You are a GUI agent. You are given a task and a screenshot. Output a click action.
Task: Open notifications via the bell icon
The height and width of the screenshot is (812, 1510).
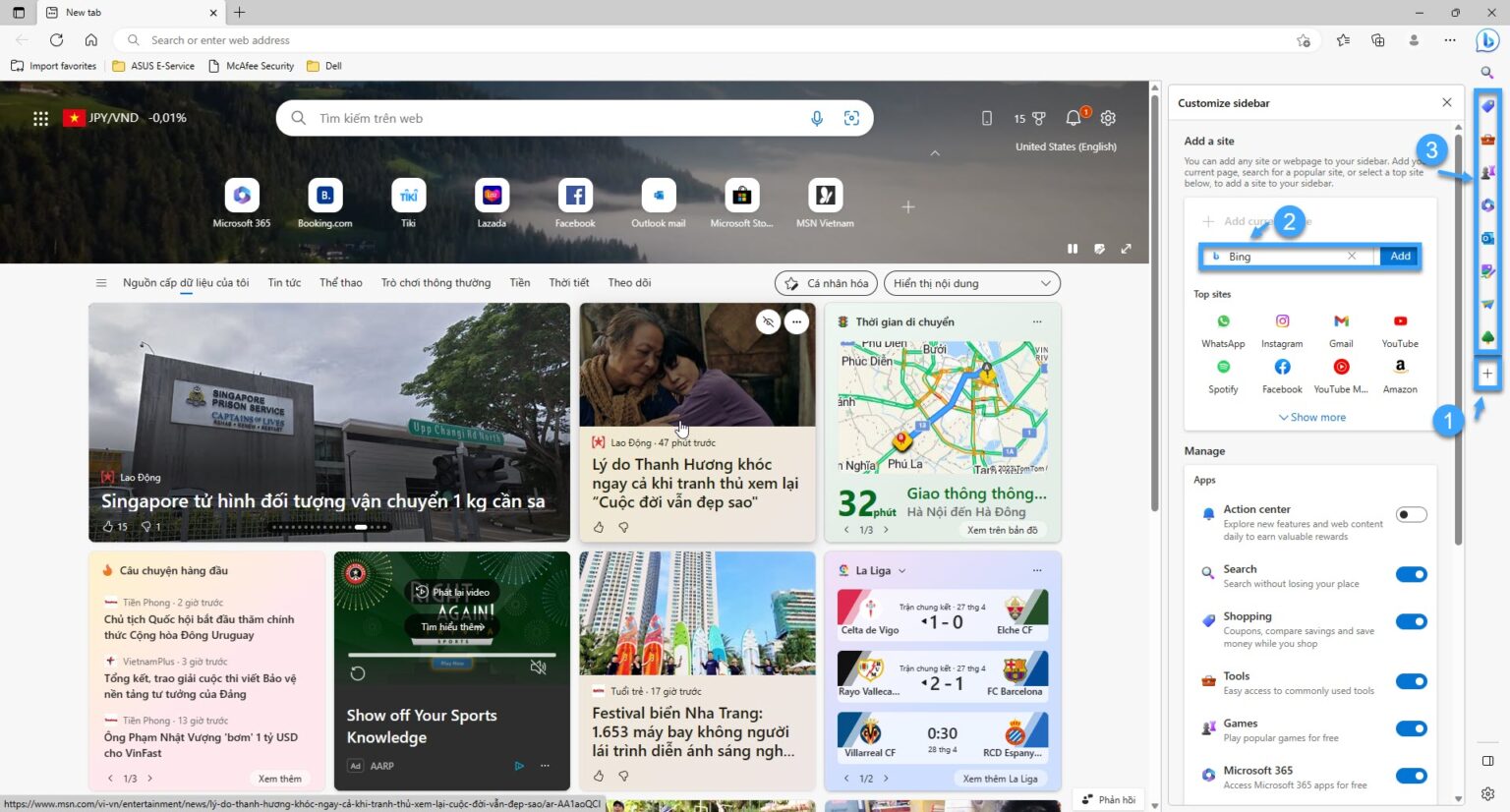(1073, 117)
